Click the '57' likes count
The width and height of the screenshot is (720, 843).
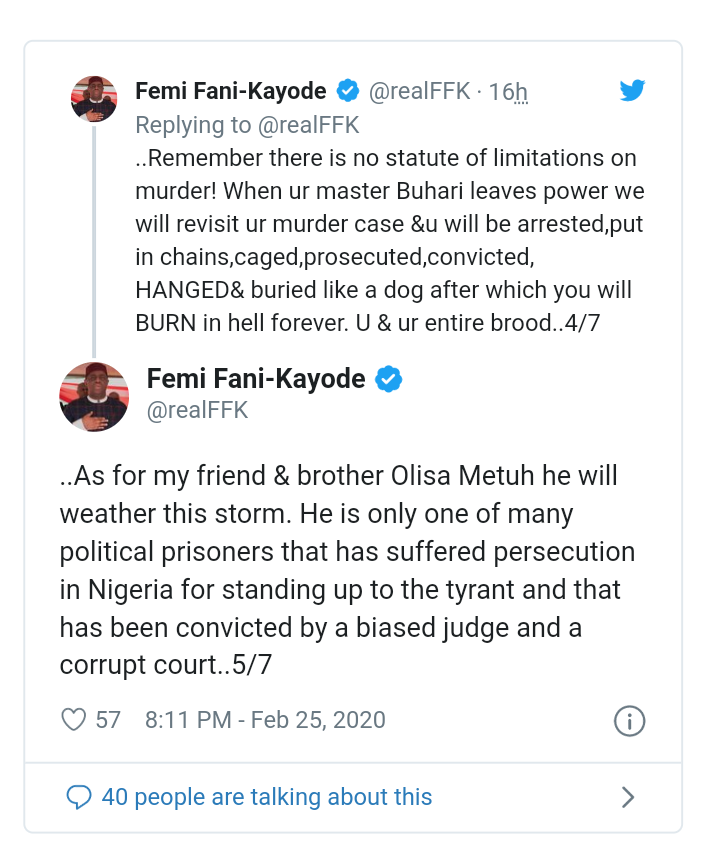point(108,720)
